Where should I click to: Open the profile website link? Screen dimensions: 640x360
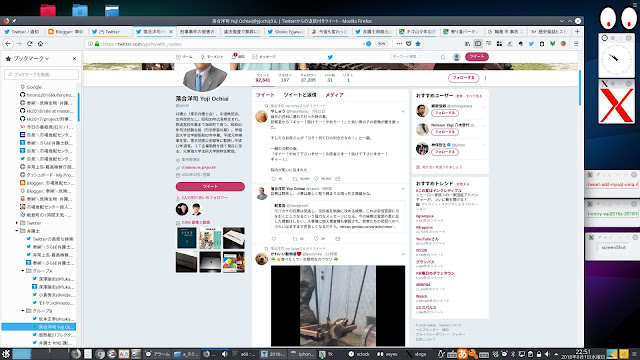[x=199, y=167]
